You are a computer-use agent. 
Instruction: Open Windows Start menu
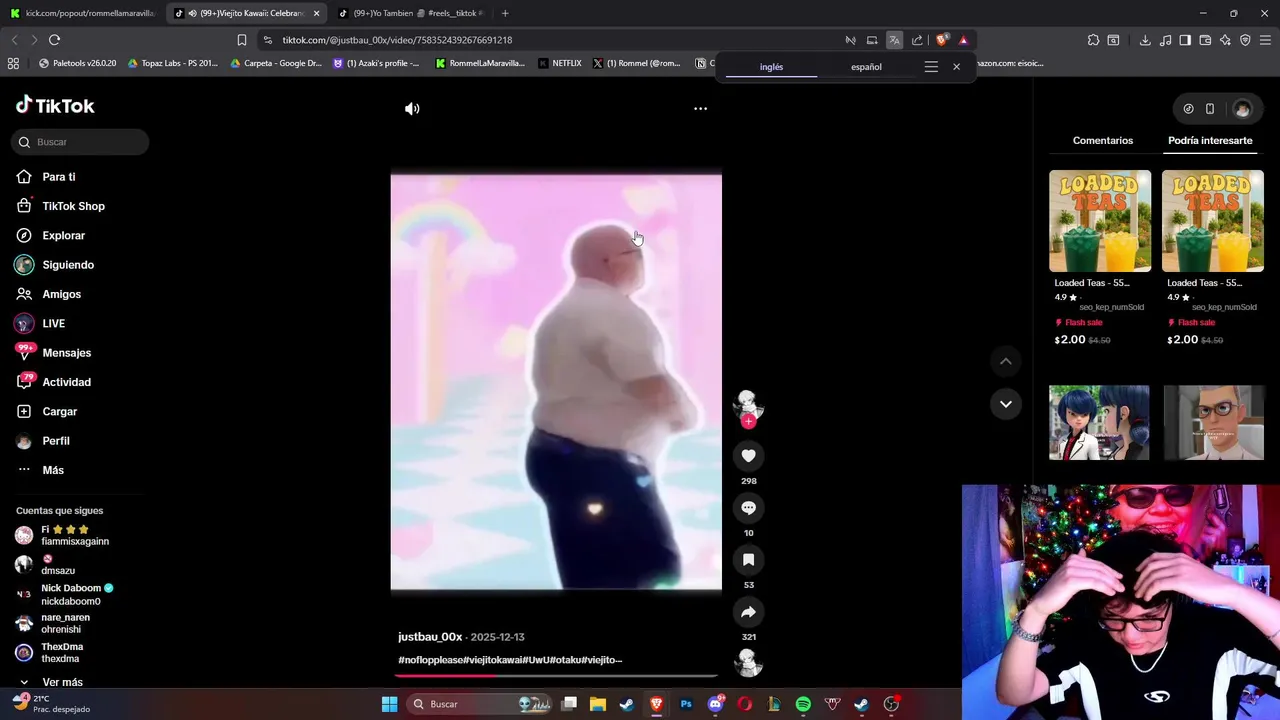tap(389, 704)
